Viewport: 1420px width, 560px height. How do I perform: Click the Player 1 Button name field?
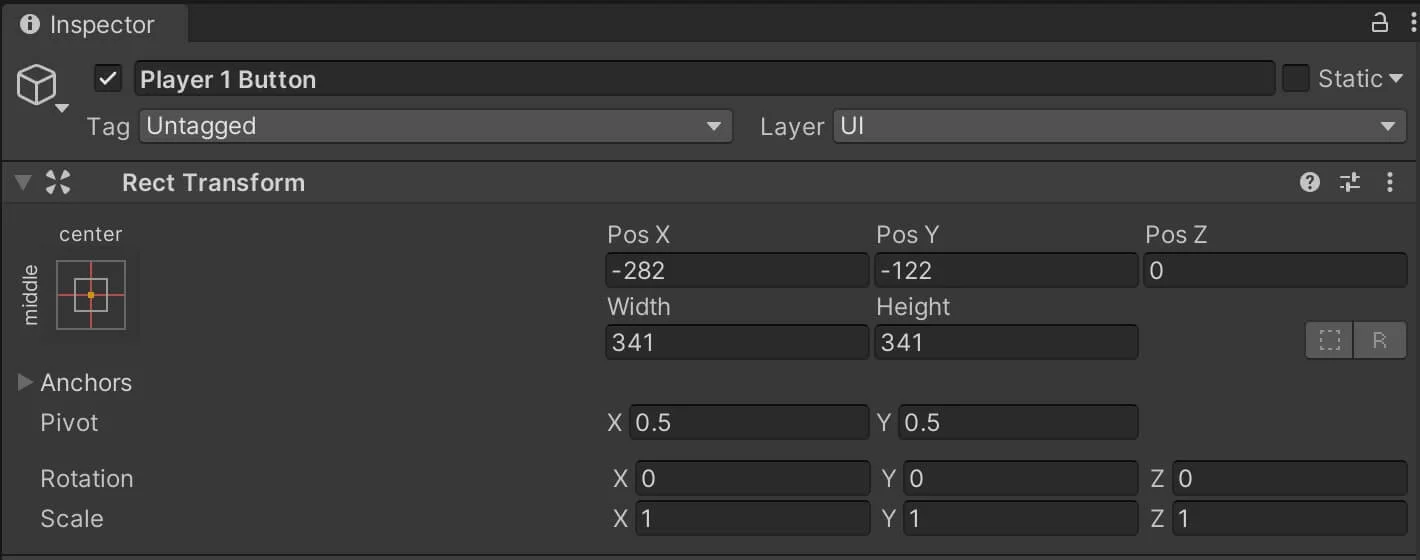tap(705, 79)
